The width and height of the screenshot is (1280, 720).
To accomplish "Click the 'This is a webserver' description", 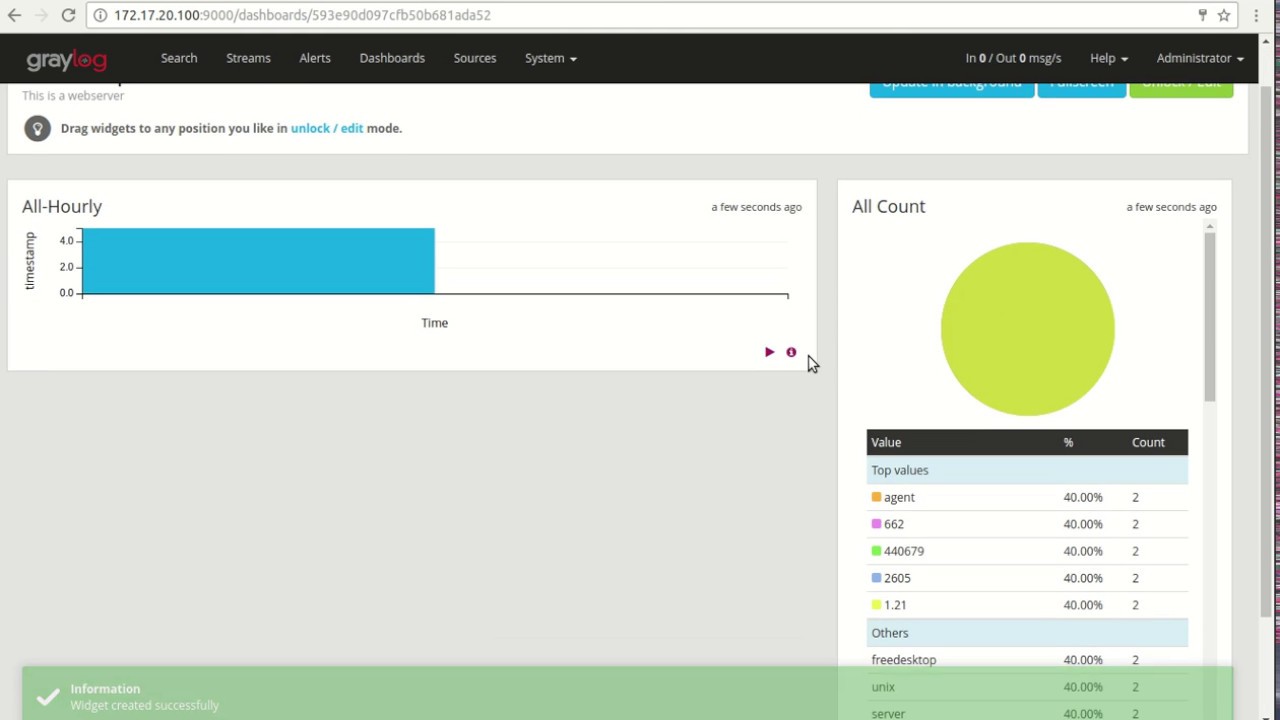I will point(73,95).
